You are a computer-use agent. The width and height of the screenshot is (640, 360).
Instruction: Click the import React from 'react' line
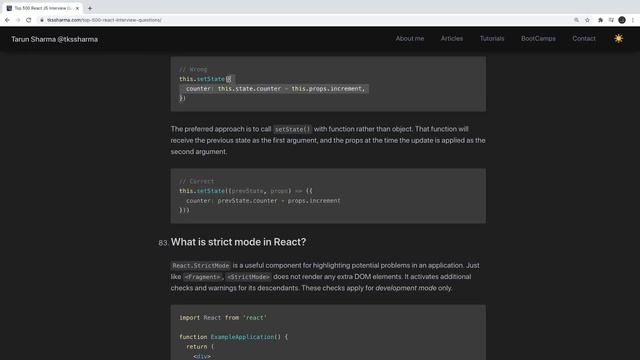pyautogui.click(x=223, y=318)
